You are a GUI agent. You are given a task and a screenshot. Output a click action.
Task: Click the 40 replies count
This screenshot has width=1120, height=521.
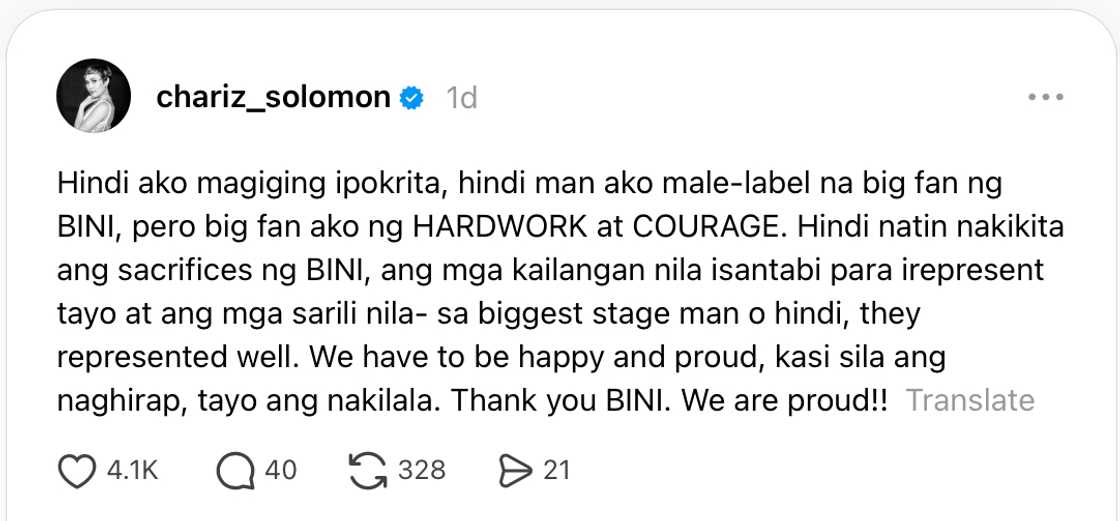point(281,470)
